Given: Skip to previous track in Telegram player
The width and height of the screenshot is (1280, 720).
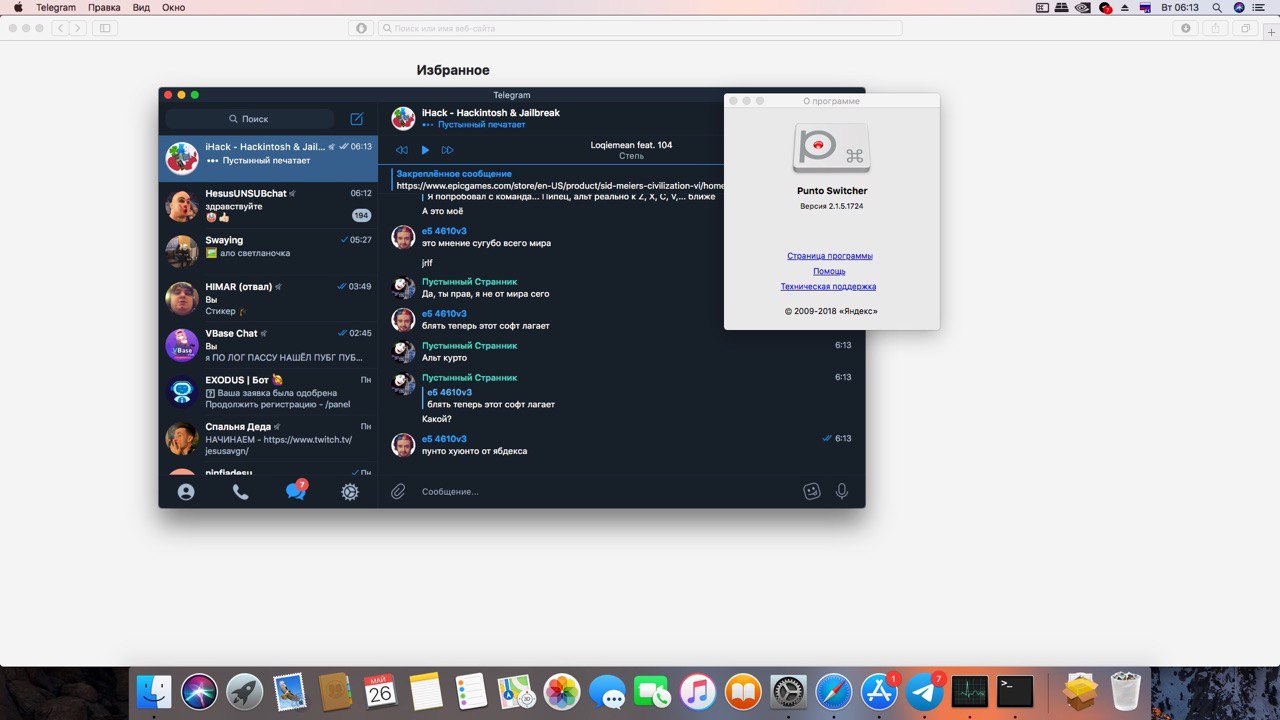Looking at the screenshot, I should pyautogui.click(x=402, y=150).
